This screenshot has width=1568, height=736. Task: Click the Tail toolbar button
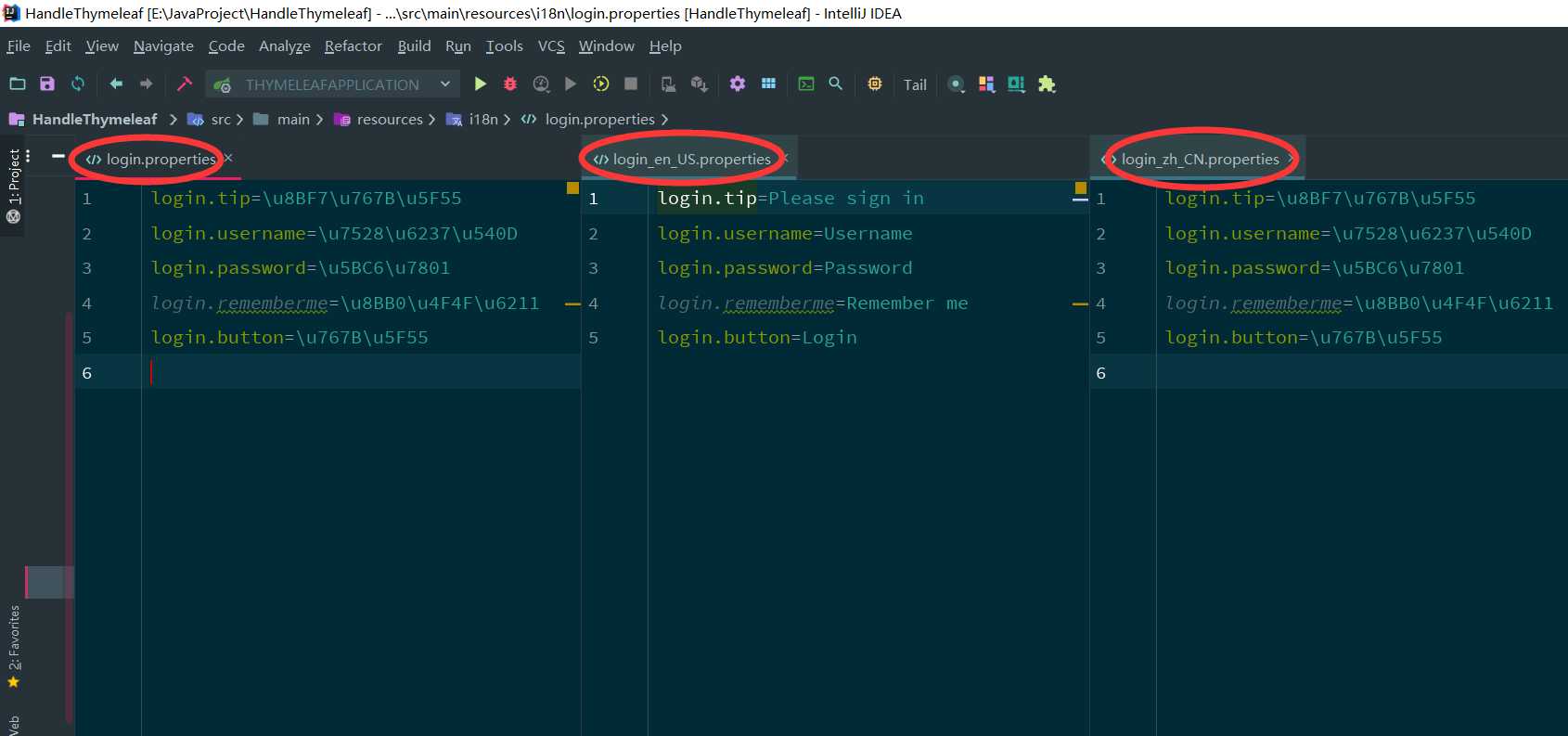pyautogui.click(x=915, y=84)
